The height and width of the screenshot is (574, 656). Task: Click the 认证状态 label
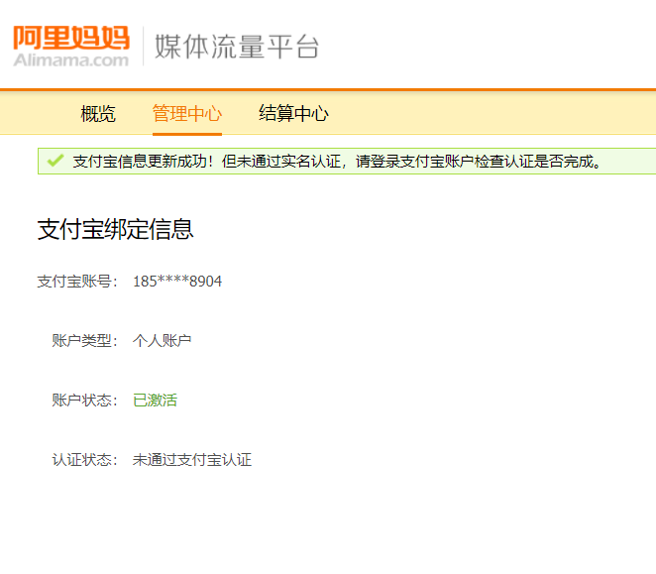click(x=85, y=460)
